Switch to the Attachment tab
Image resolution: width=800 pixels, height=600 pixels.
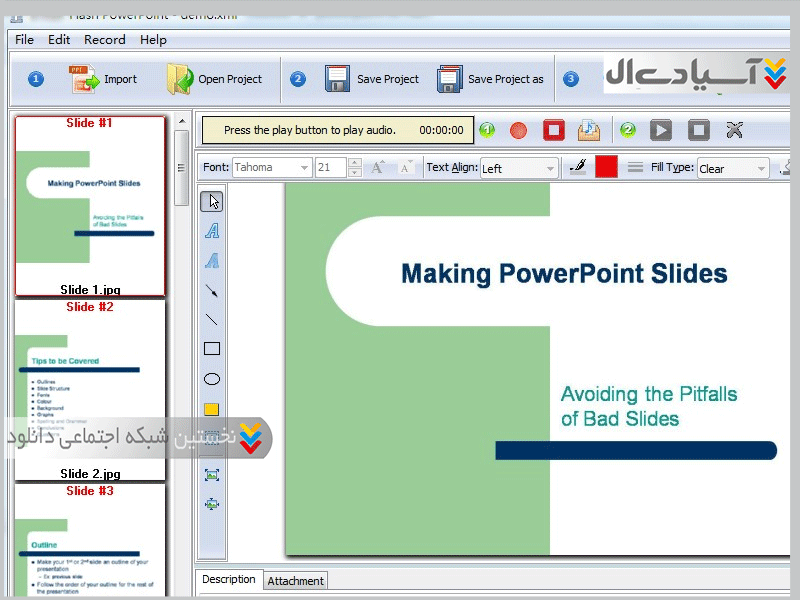[295, 581]
